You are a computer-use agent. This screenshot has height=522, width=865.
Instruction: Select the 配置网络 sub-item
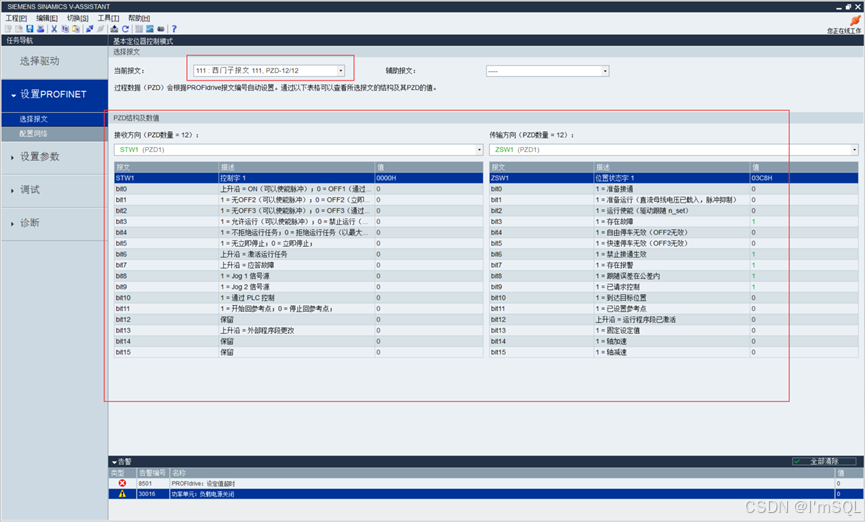point(54,134)
